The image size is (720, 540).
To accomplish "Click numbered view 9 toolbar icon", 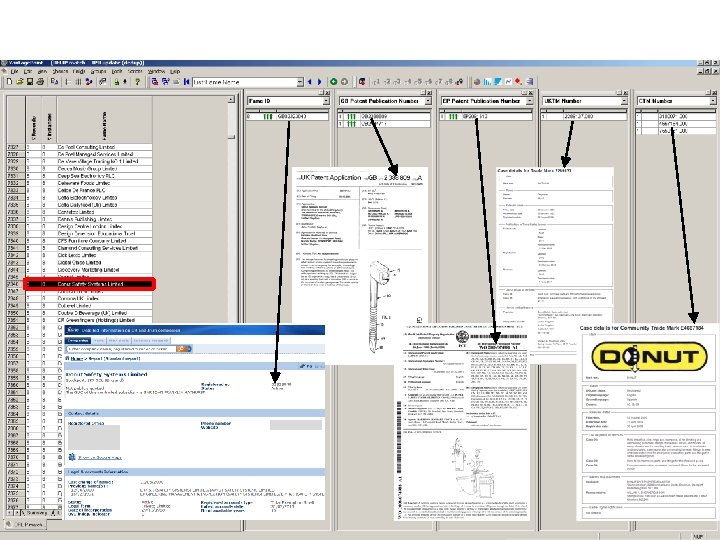I will [459, 82].
